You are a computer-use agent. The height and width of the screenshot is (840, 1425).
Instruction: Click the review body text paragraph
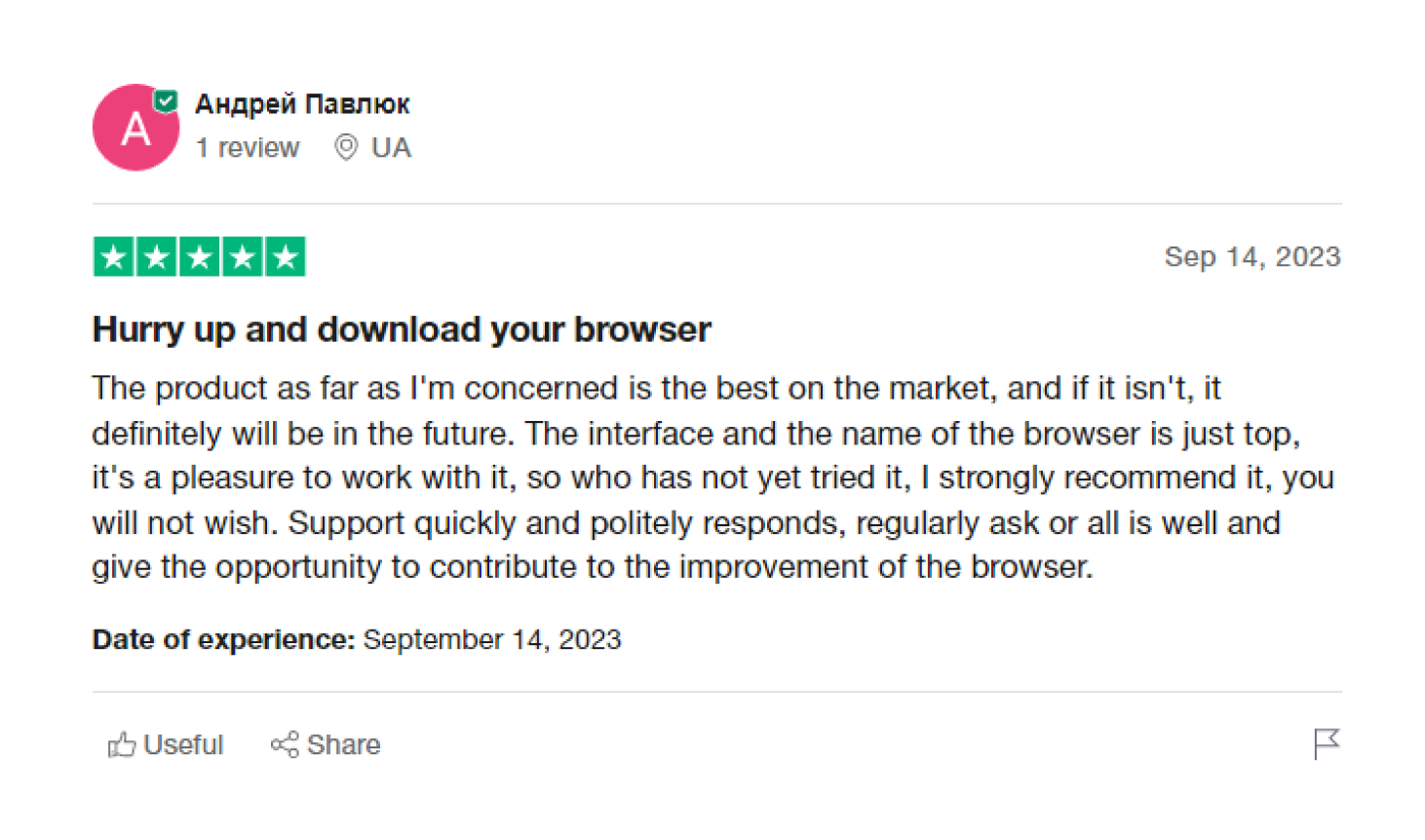713,477
